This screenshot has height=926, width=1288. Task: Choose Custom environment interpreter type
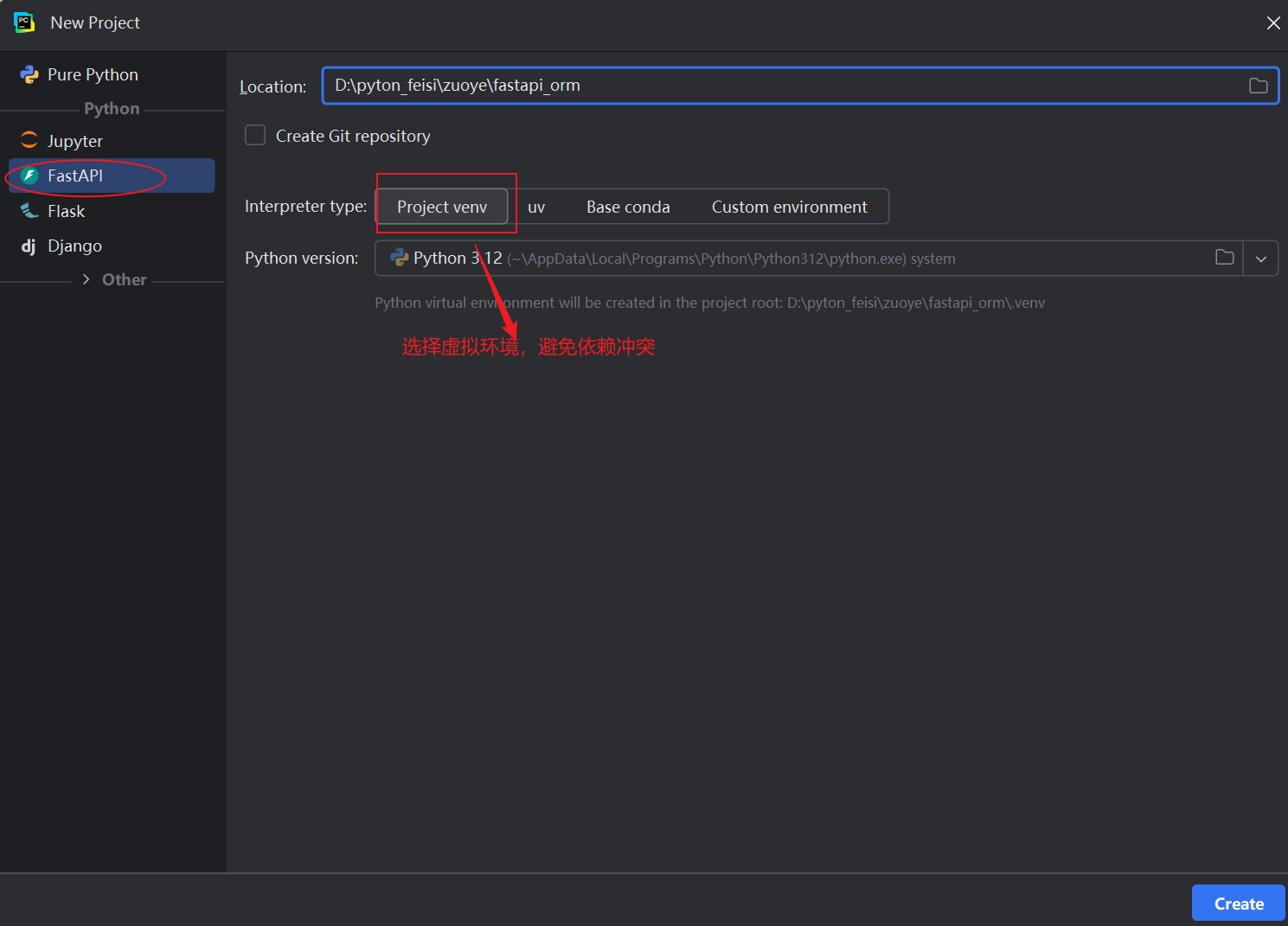tap(789, 207)
